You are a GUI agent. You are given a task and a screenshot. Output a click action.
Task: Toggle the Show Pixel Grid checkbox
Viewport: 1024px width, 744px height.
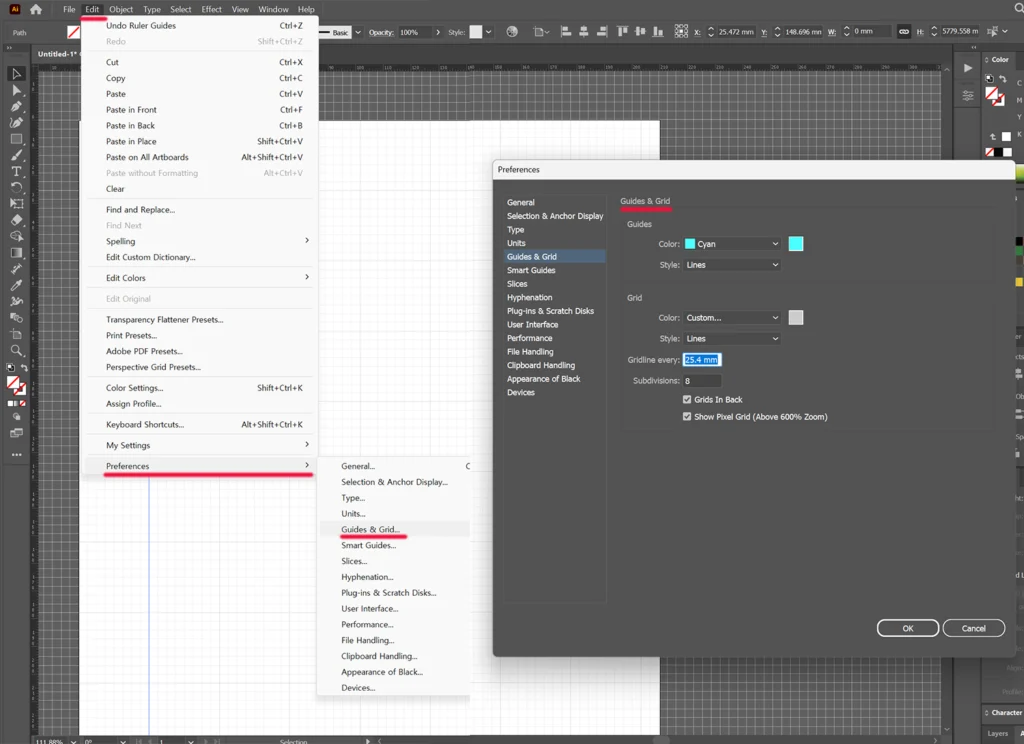[x=687, y=416]
